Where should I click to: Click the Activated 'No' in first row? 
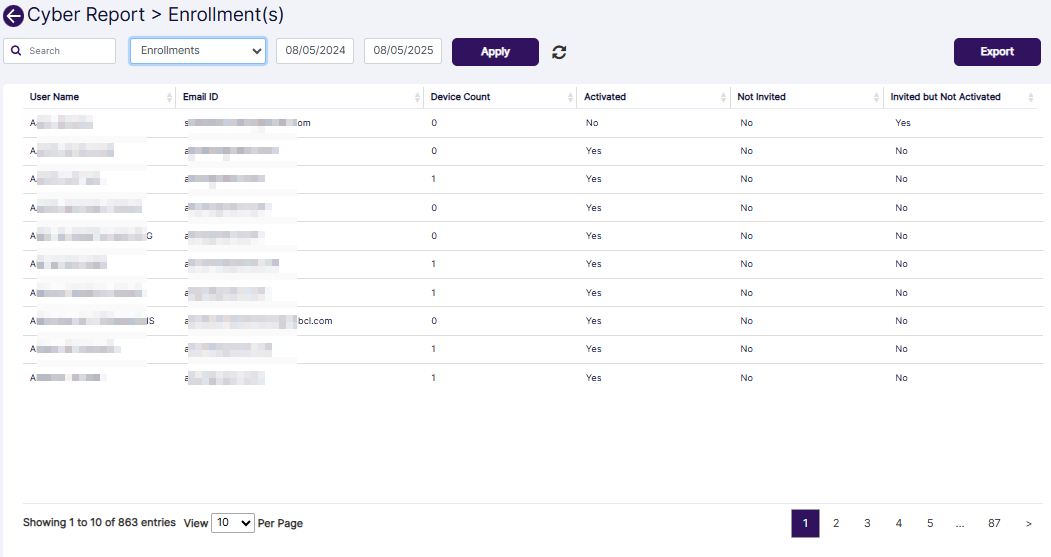(x=592, y=123)
